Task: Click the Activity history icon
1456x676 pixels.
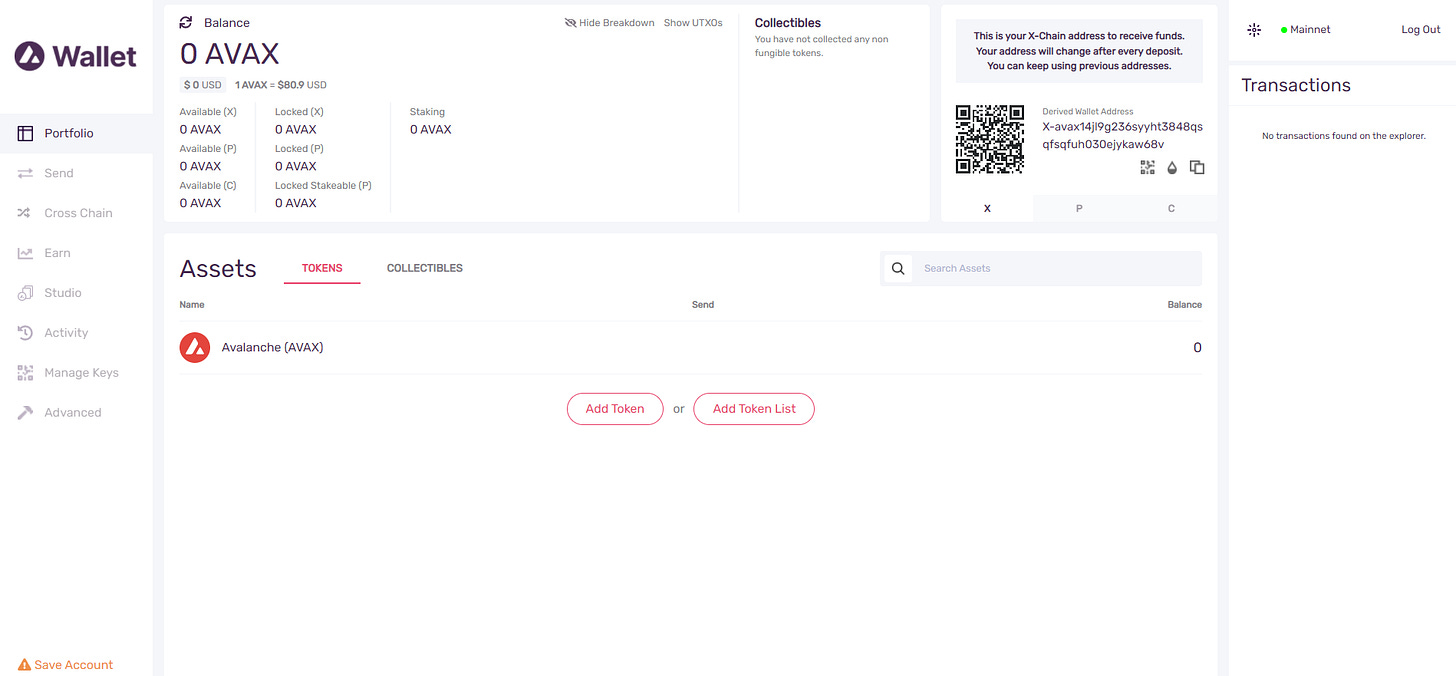Action: [25, 333]
